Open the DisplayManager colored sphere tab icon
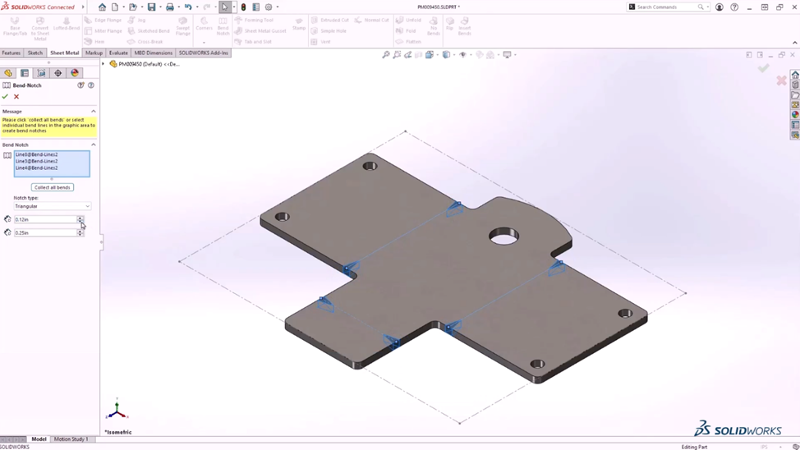 click(75, 73)
